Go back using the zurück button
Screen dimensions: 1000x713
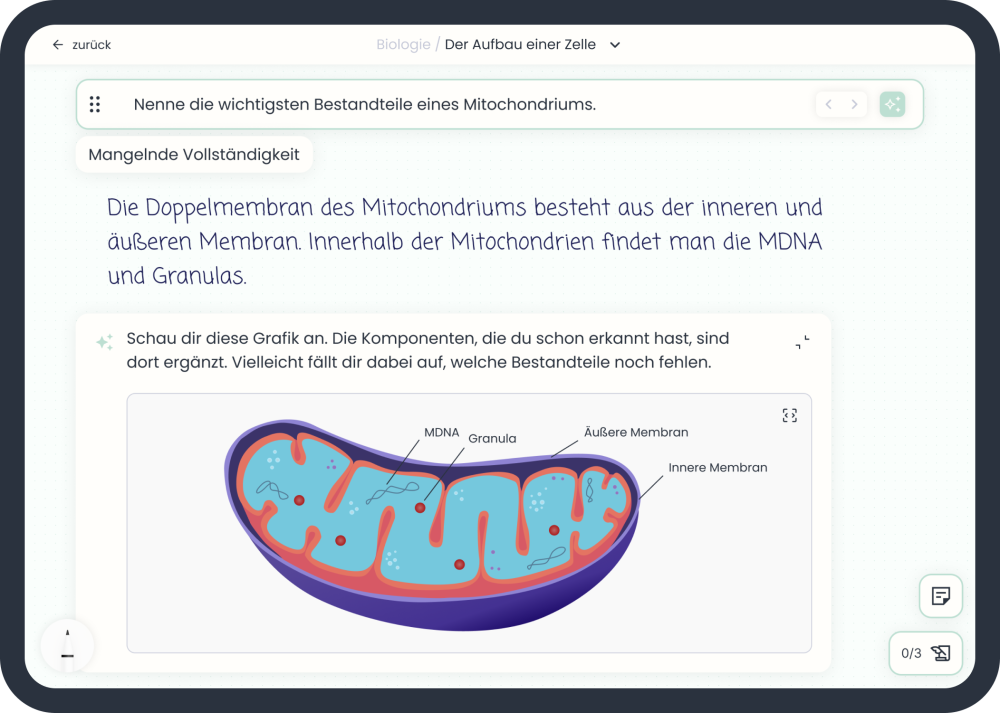coord(82,45)
